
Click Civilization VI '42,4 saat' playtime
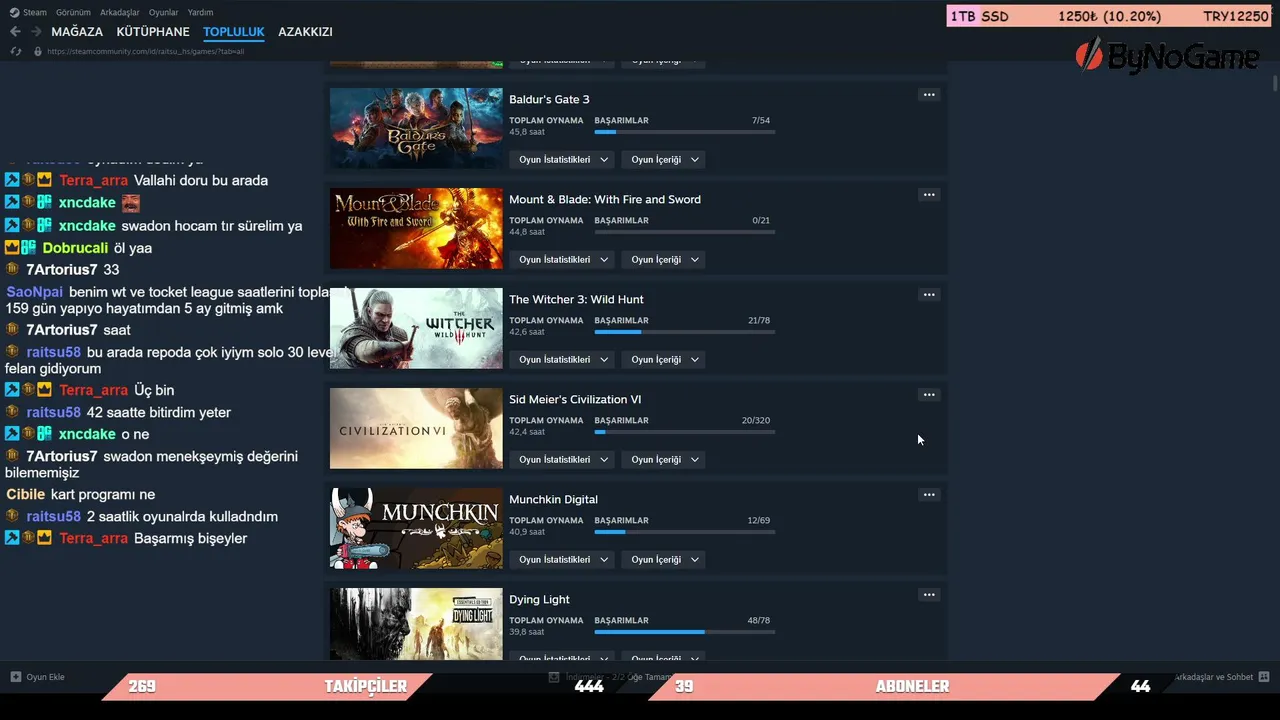pyautogui.click(x=527, y=432)
